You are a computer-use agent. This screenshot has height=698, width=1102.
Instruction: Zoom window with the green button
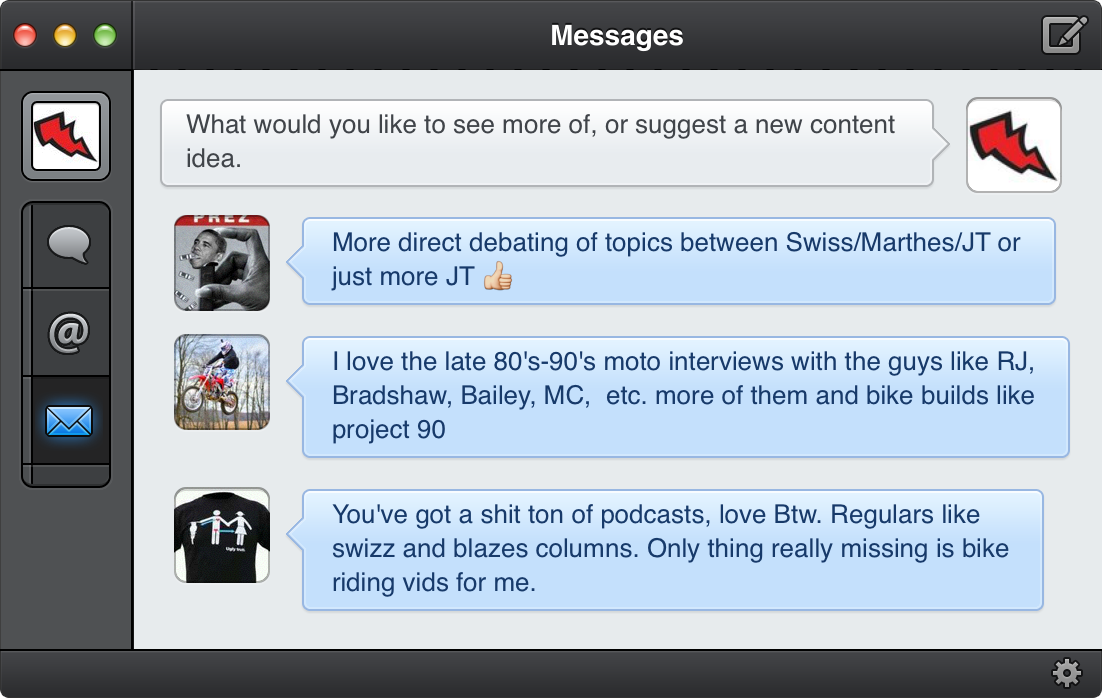point(104,36)
